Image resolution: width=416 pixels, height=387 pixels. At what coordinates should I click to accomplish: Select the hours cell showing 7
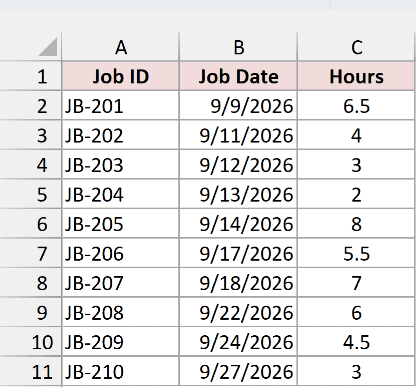(356, 283)
